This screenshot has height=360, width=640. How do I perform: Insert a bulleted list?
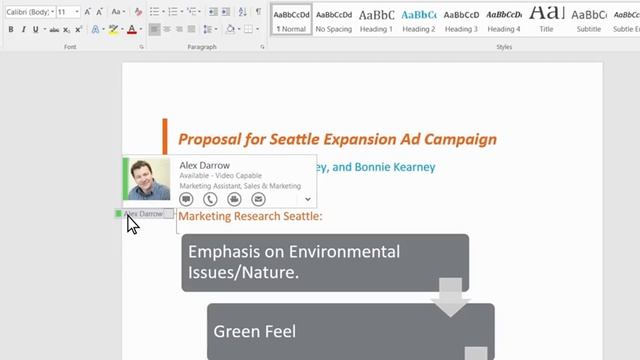(x=154, y=12)
